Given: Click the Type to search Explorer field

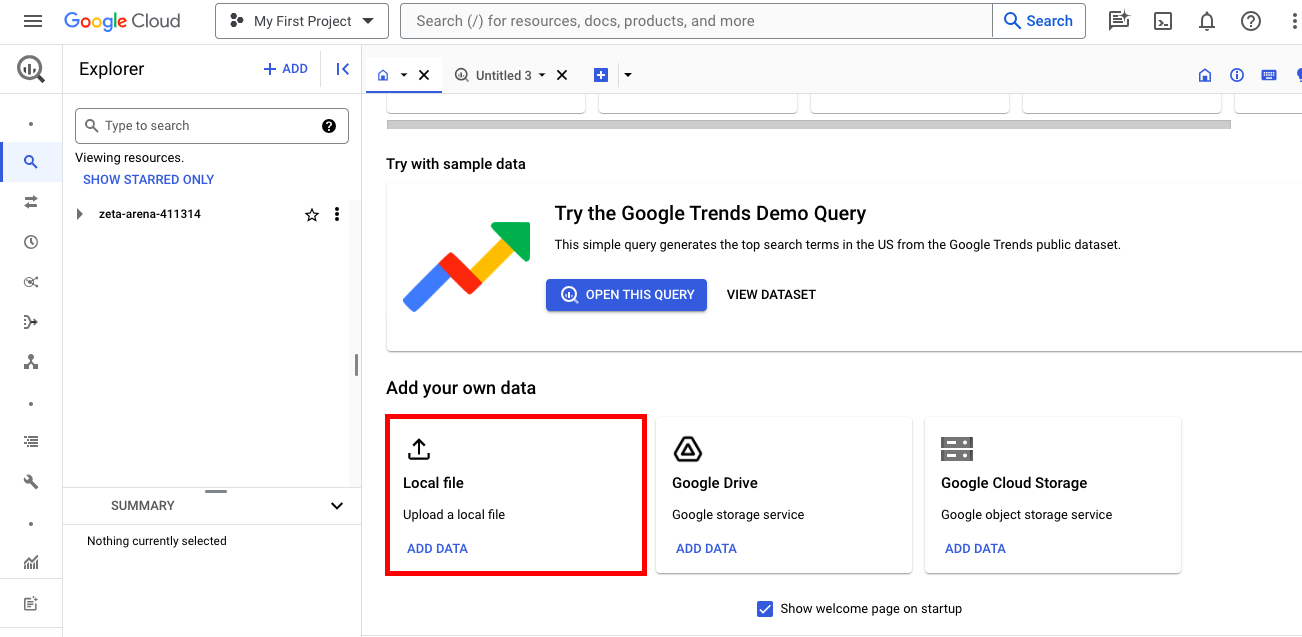Looking at the screenshot, I should [x=200, y=125].
